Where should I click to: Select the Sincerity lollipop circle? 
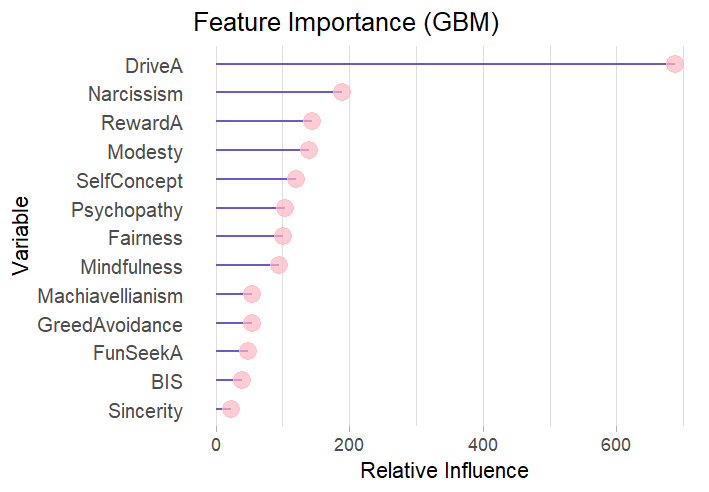231,409
